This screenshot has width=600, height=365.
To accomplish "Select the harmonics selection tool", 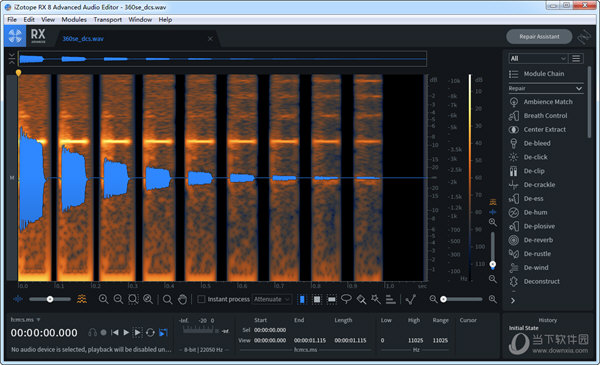I will point(390,299).
